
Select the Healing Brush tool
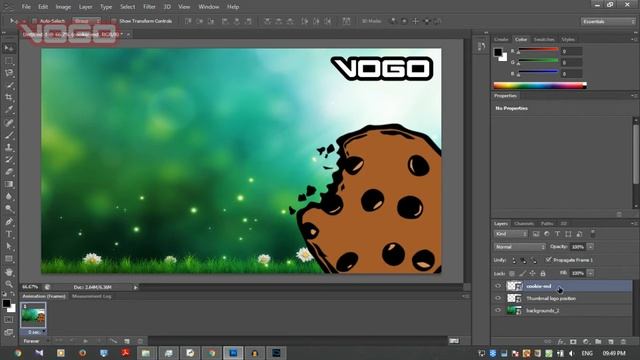coord(9,122)
